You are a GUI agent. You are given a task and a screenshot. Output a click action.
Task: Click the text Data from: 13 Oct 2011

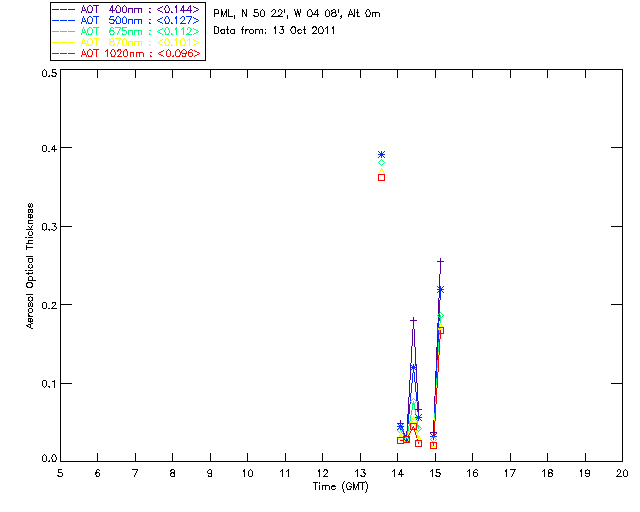(274, 31)
